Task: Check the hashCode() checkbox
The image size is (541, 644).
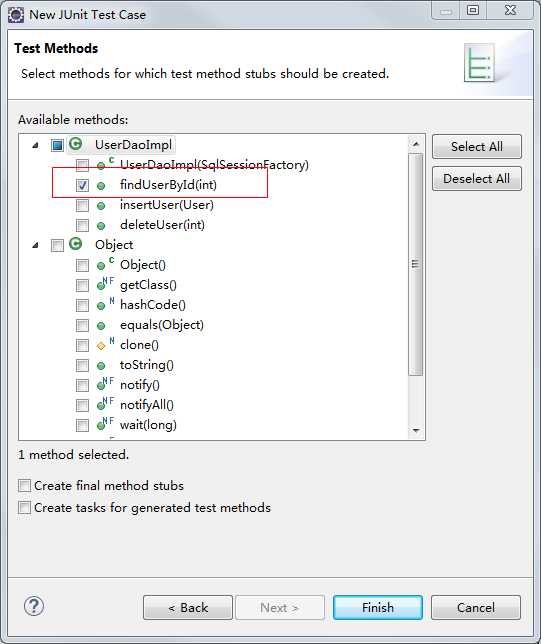Action: 82,305
